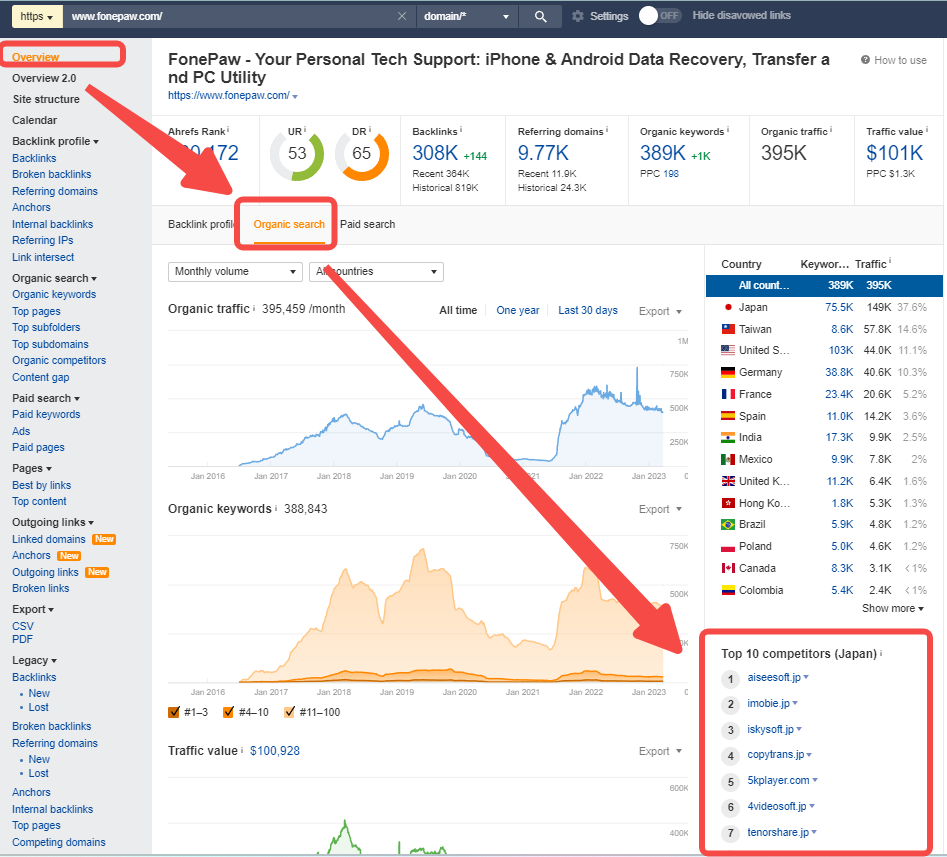Open the Export menu for Organic traffic chart
The height and width of the screenshot is (857, 947).
click(660, 311)
